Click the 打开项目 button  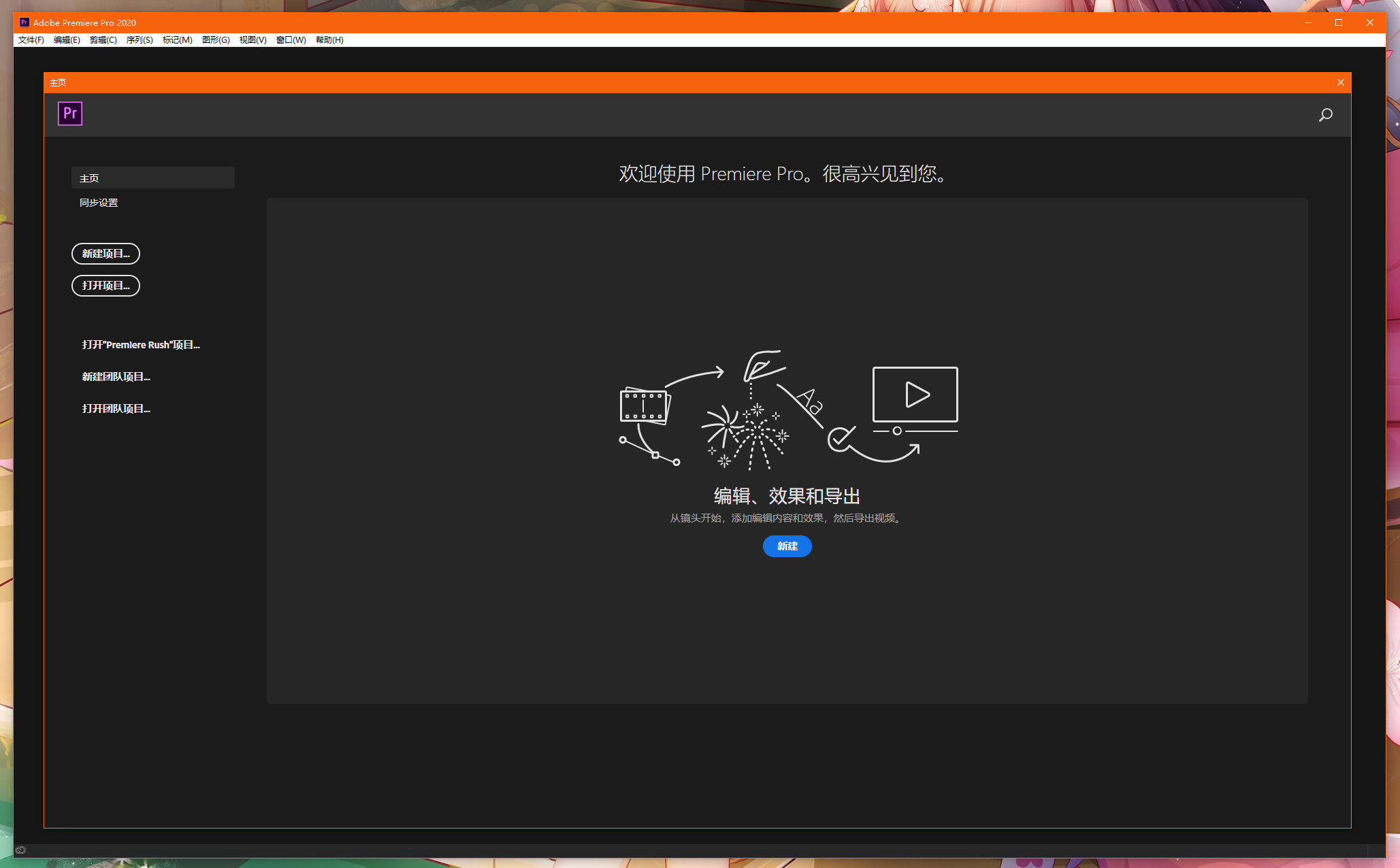click(105, 285)
